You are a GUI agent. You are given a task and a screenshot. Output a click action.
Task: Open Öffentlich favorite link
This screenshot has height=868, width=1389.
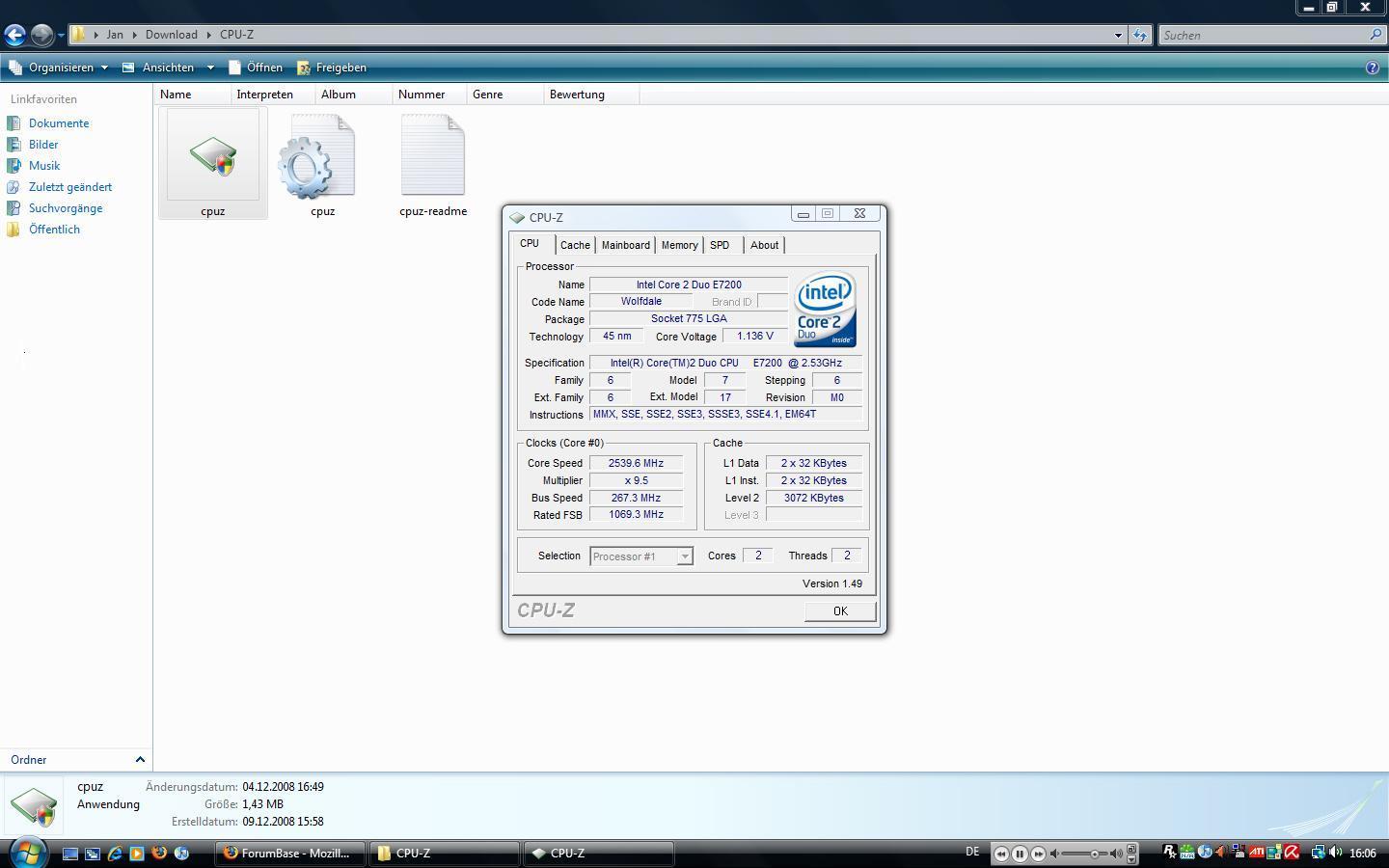[x=54, y=230]
